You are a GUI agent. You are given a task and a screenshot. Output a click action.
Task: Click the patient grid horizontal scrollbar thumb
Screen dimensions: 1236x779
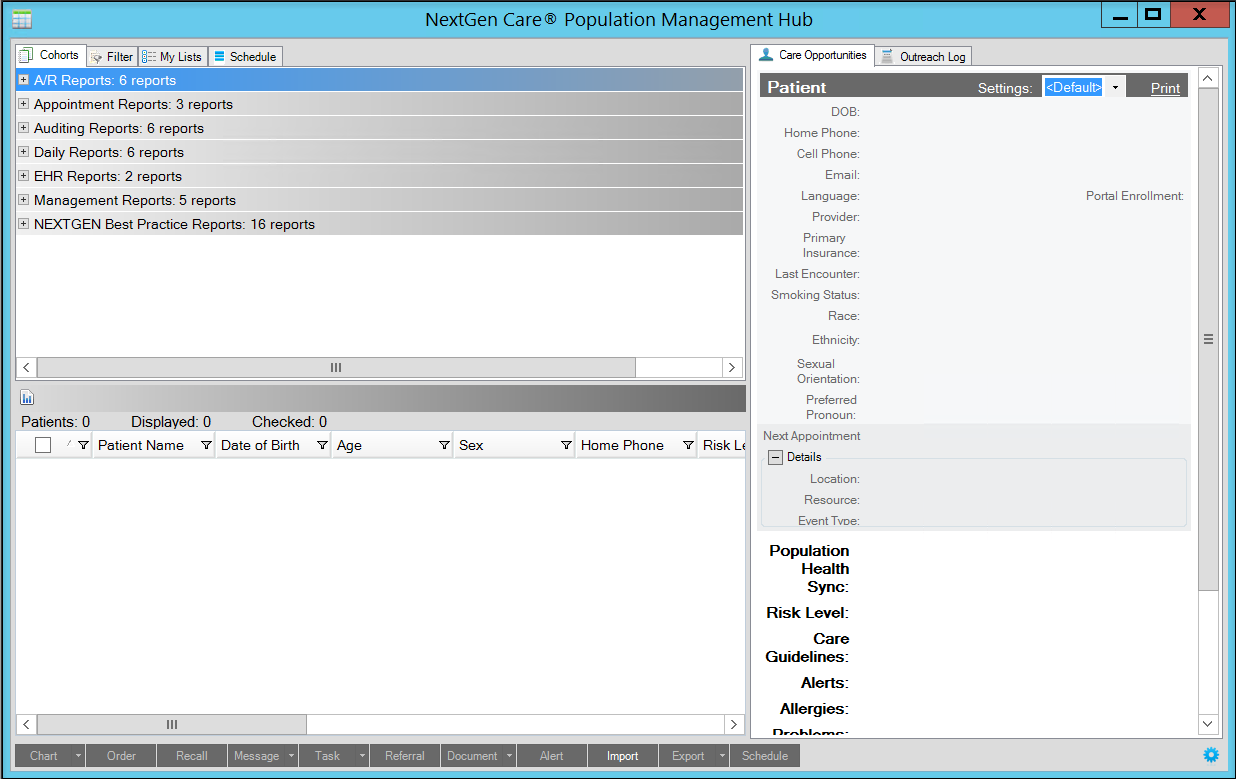click(172, 724)
